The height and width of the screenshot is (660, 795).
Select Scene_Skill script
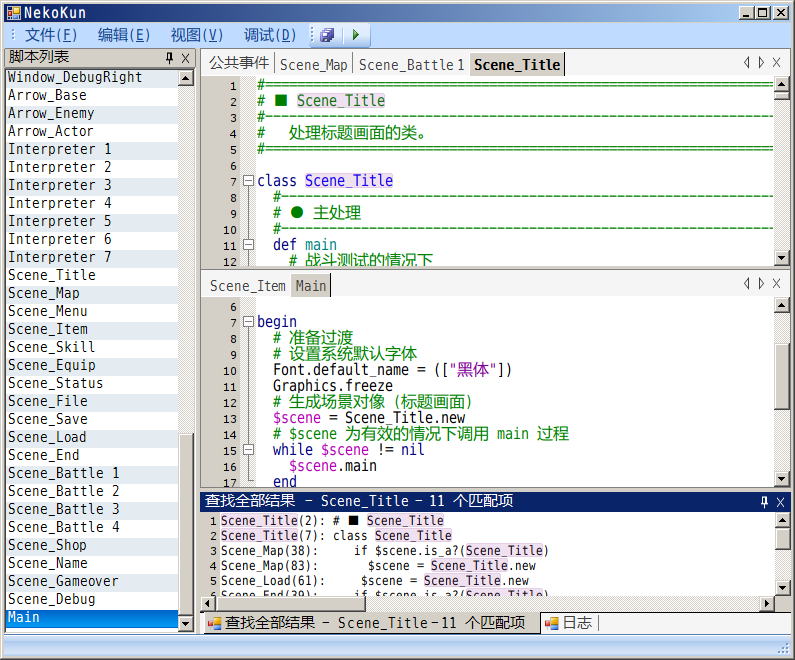92,347
